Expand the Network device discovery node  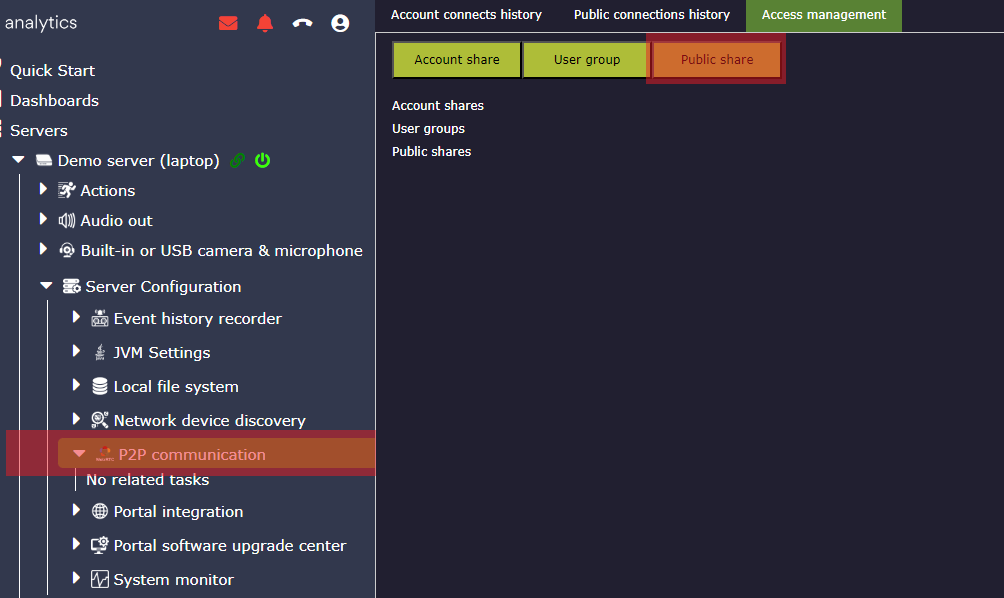click(76, 419)
